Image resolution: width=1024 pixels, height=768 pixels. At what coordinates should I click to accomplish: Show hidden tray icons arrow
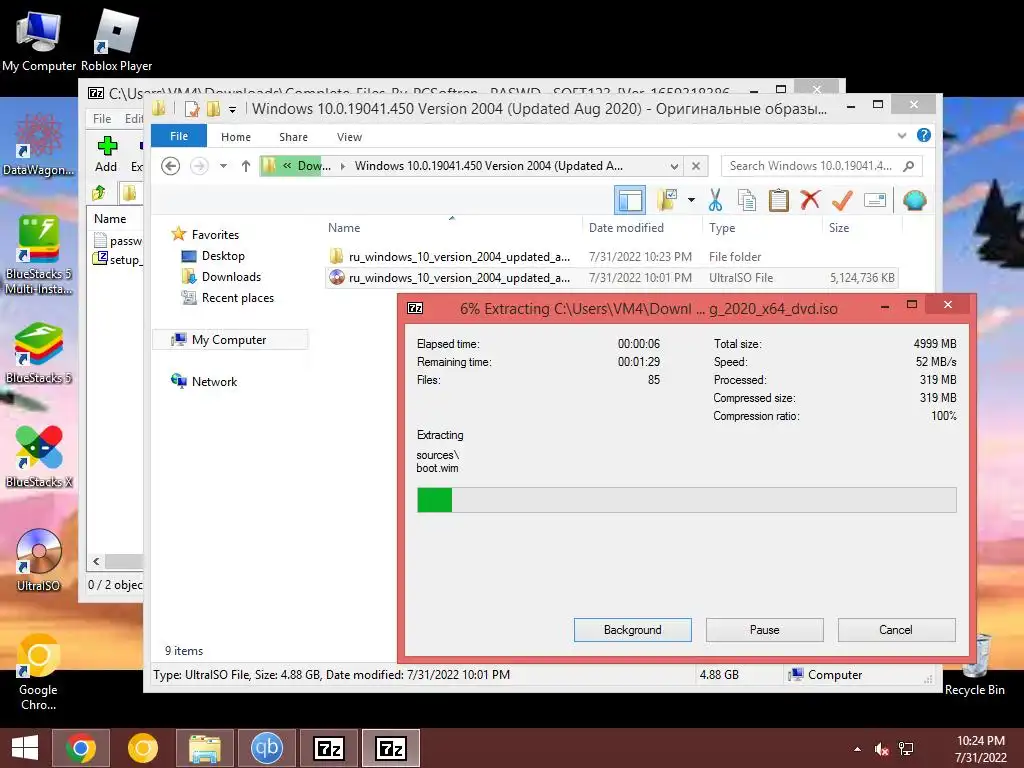[x=857, y=749]
